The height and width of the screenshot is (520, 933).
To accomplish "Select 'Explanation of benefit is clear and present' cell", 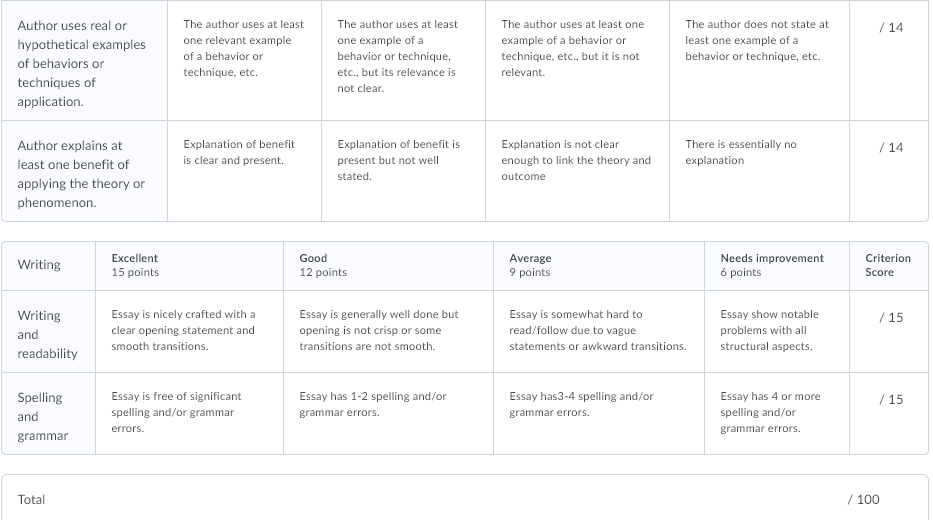I will click(244, 171).
